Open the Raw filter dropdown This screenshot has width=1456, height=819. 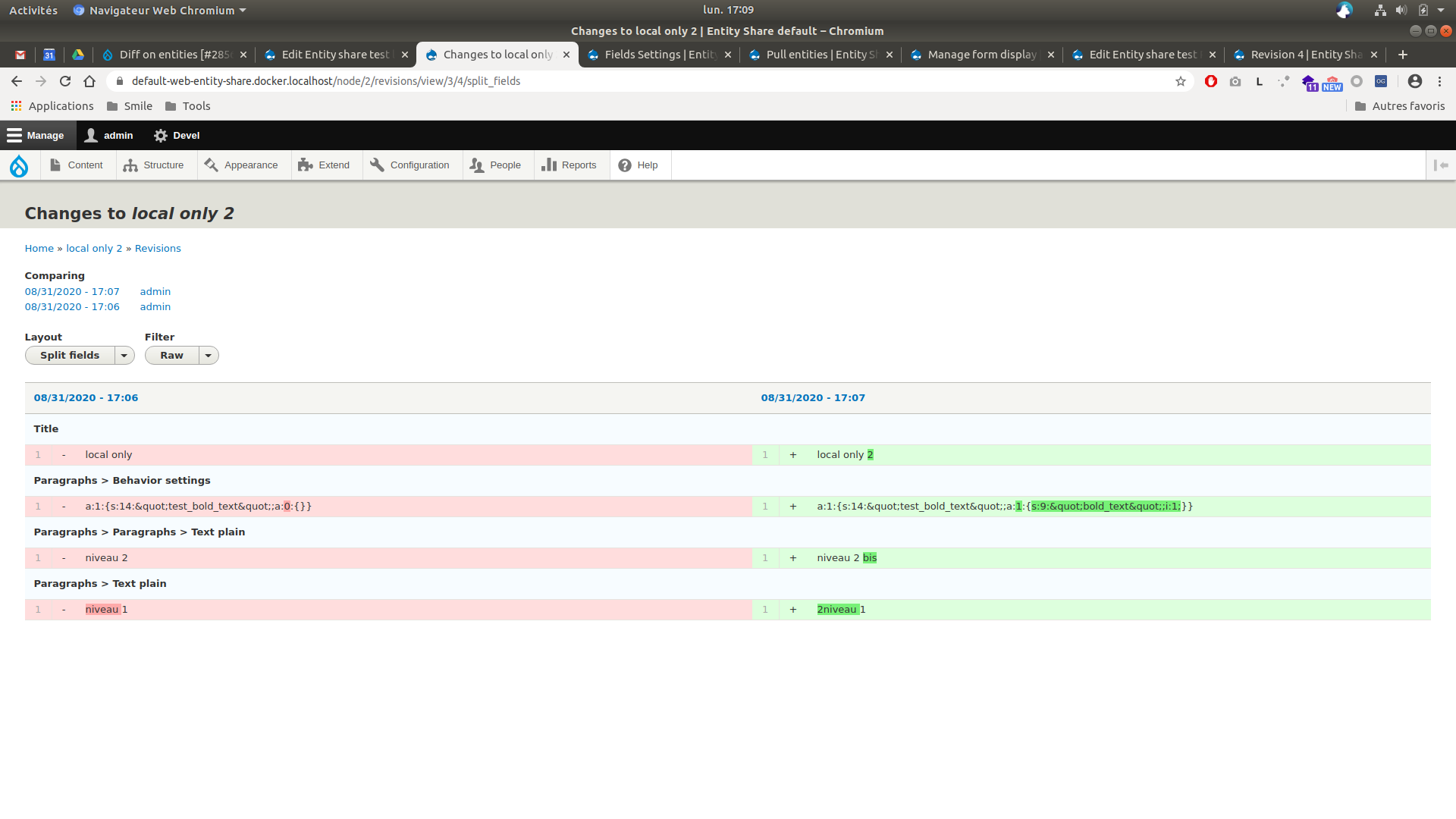(209, 355)
